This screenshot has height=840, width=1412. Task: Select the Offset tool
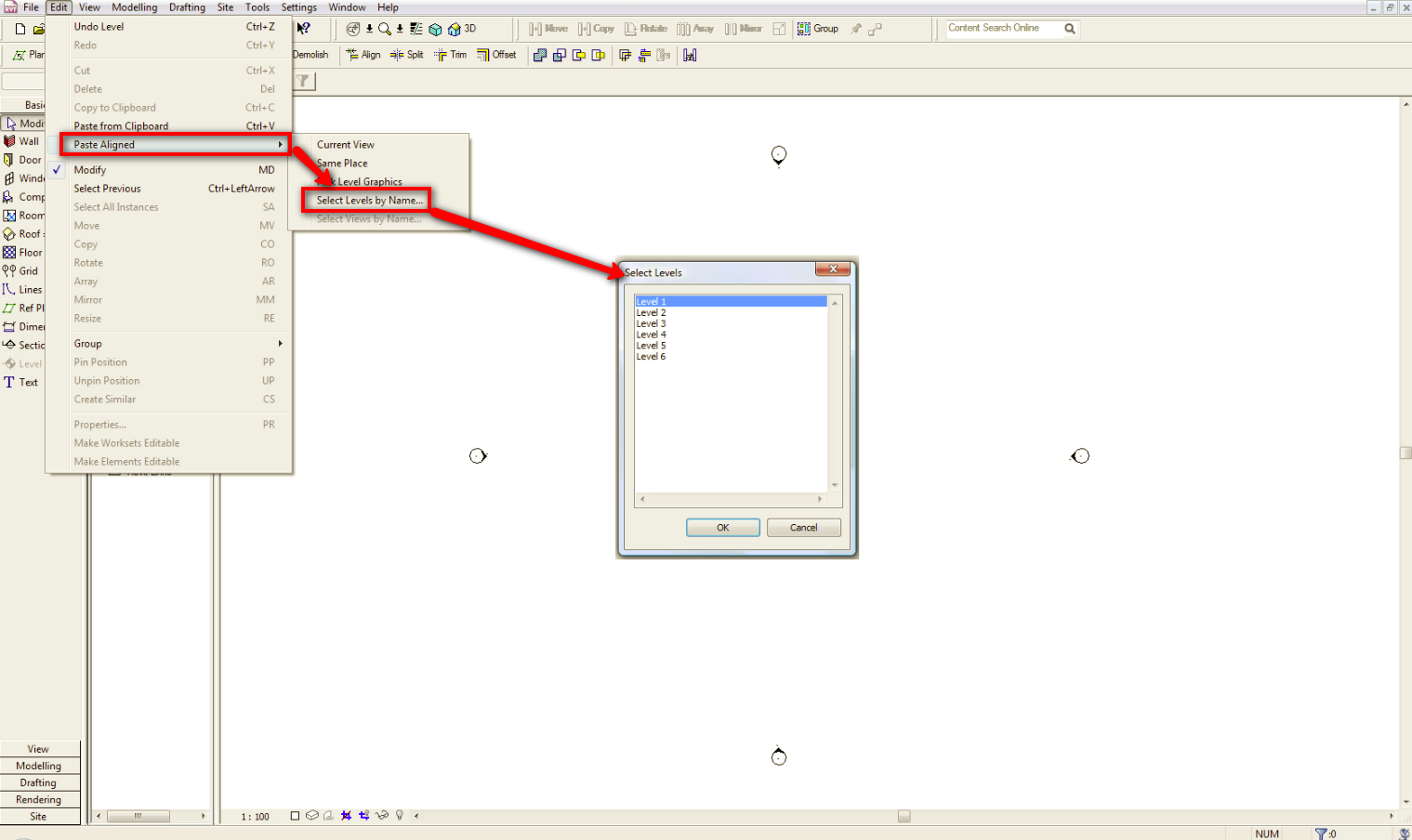pyautogui.click(x=496, y=55)
